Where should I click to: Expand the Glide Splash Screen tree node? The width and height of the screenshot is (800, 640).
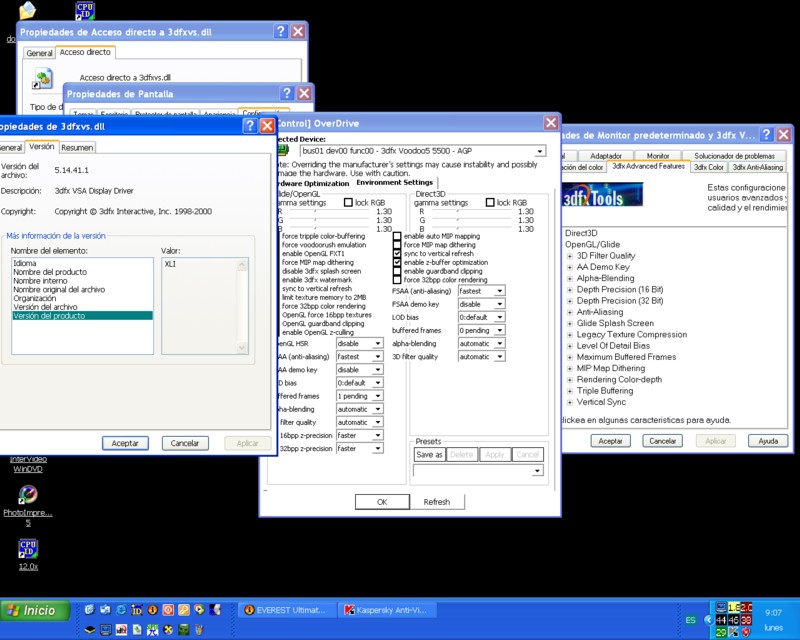click(x=570, y=324)
